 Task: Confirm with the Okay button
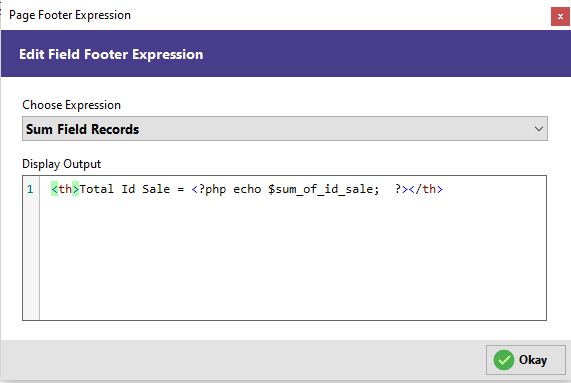coord(525,360)
